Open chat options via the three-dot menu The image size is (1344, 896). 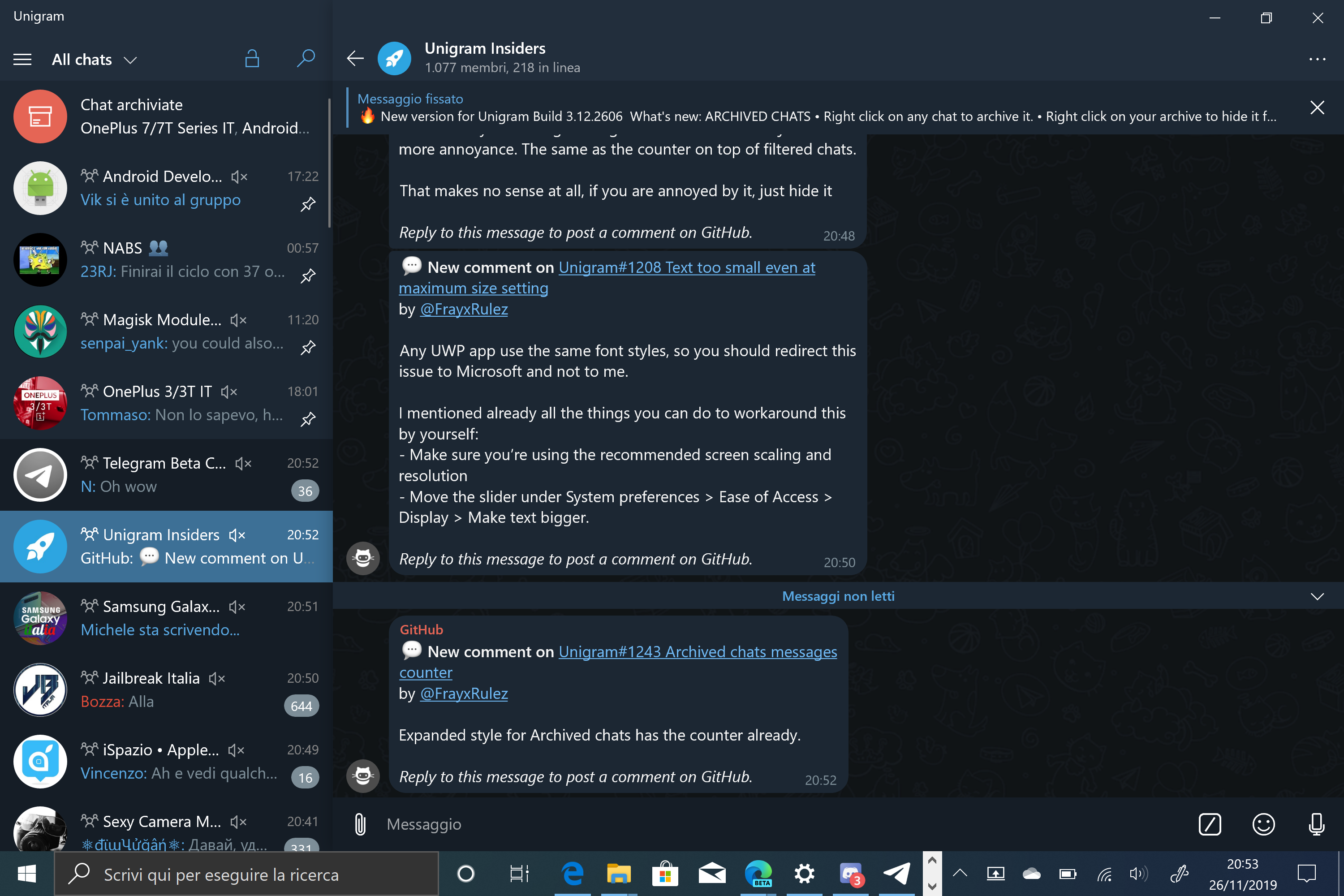pyautogui.click(x=1317, y=59)
